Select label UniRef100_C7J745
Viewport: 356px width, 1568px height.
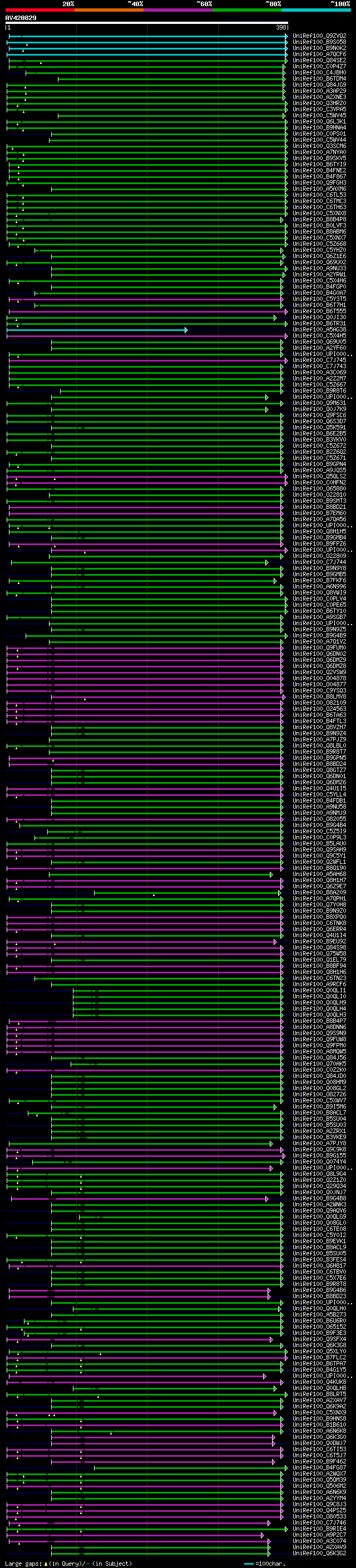pos(319,360)
